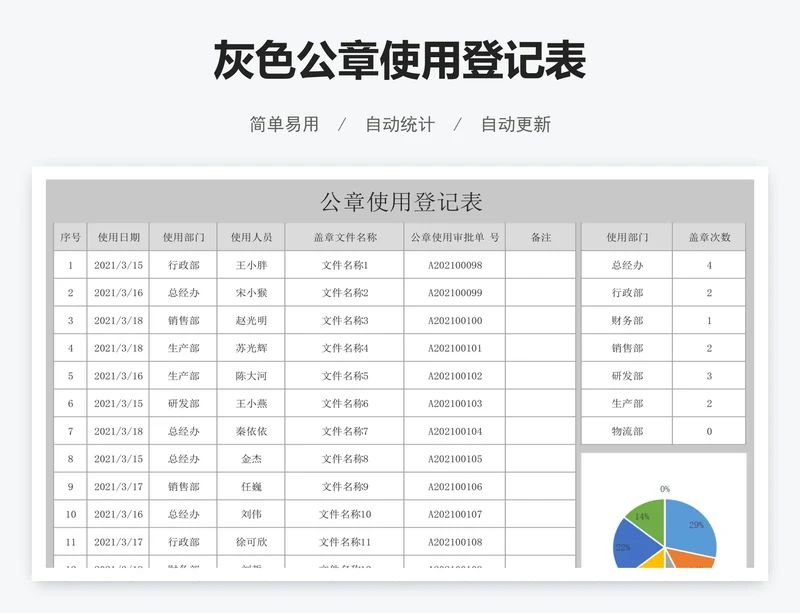Click approval number A202100104
The width and height of the screenshot is (800, 613).
tap(455, 431)
